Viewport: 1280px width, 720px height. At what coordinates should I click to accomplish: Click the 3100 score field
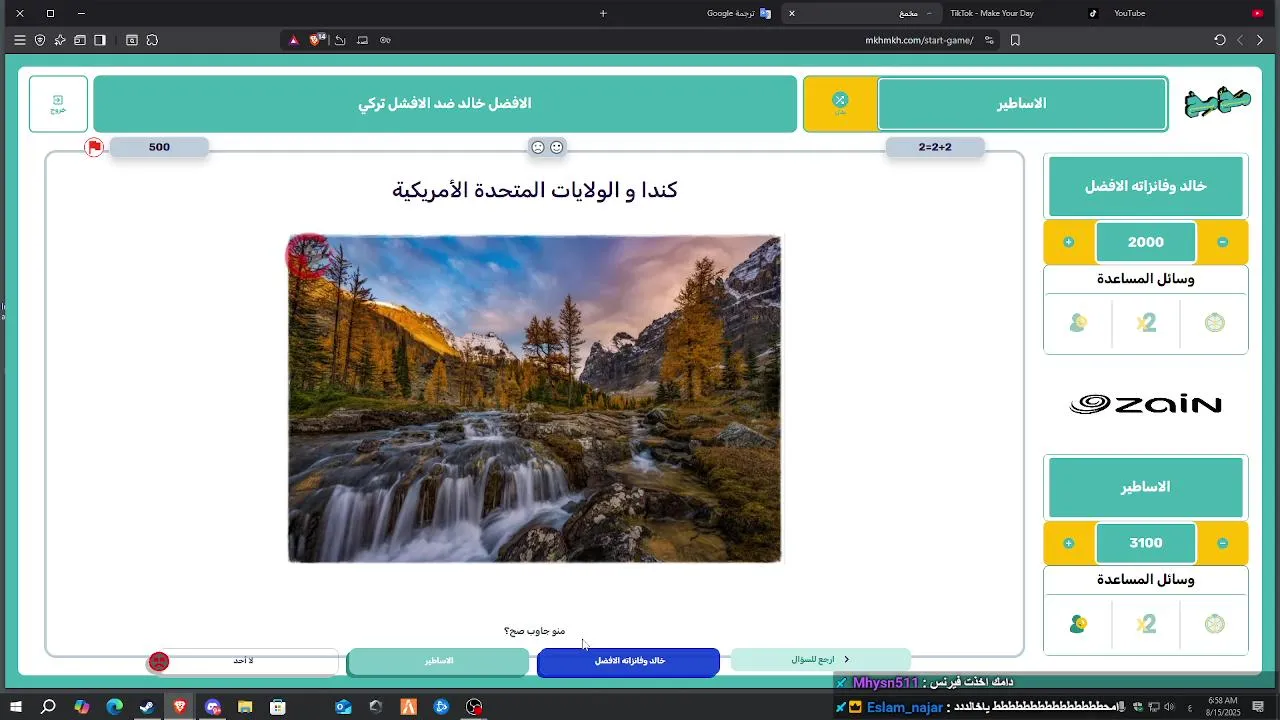[x=1146, y=543]
